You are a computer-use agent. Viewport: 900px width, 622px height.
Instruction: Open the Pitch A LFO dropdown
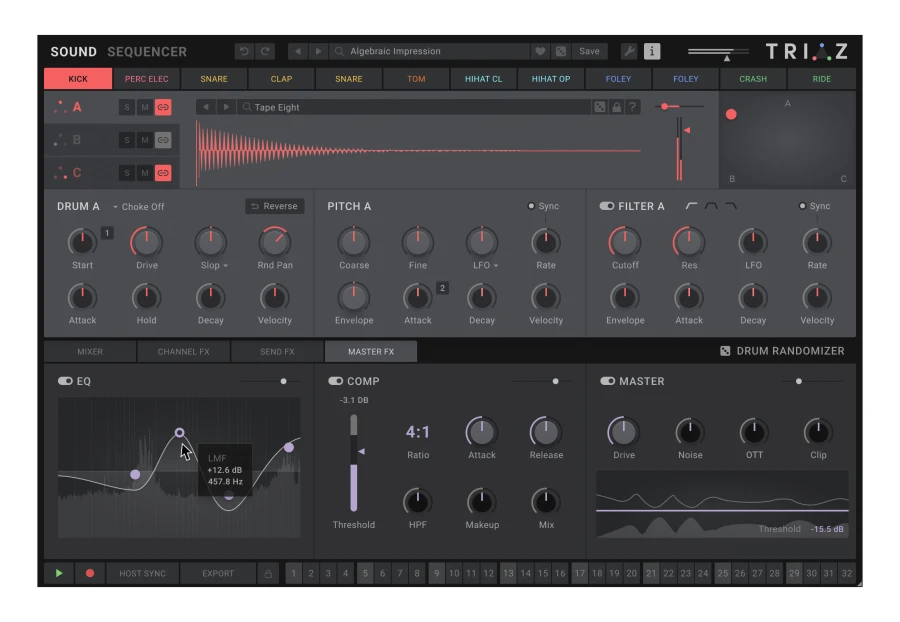[x=495, y=266]
